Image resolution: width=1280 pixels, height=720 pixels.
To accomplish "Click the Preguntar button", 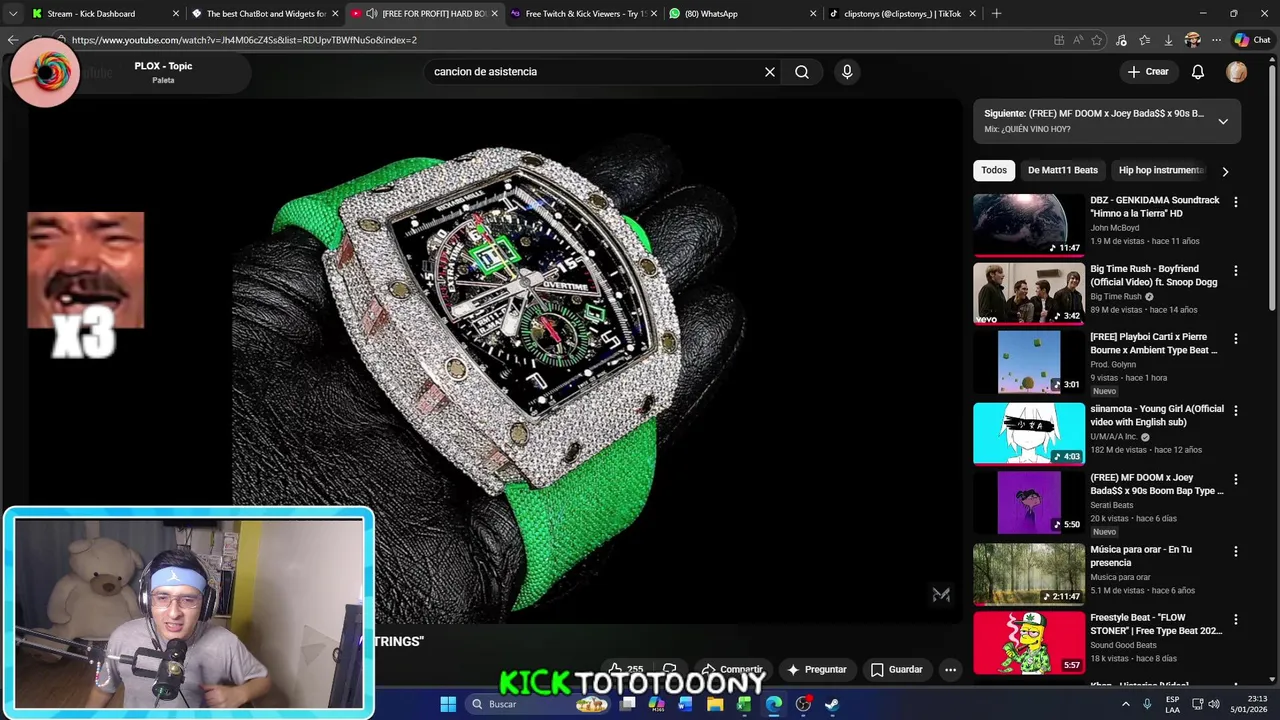I will tap(817, 670).
